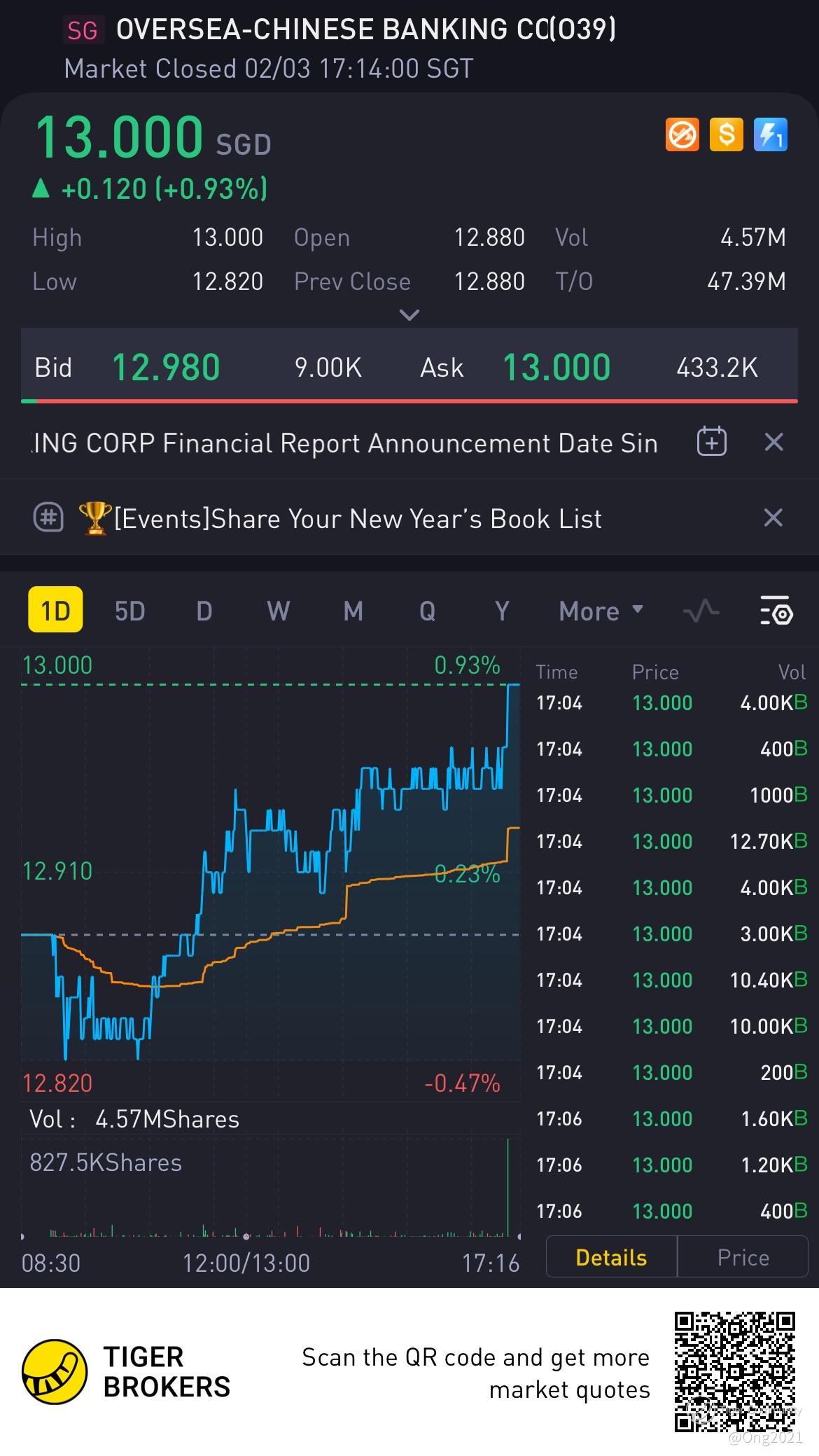The height and width of the screenshot is (1456, 819).
Task: Switch to the Price toggle button
Action: [743, 1258]
